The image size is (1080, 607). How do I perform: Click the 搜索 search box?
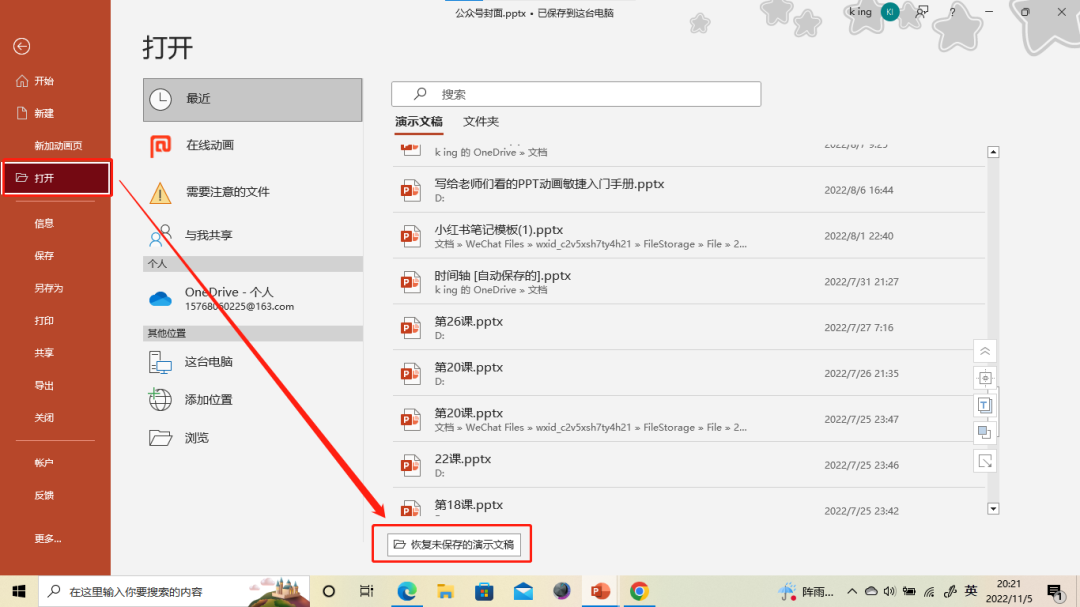pos(576,94)
